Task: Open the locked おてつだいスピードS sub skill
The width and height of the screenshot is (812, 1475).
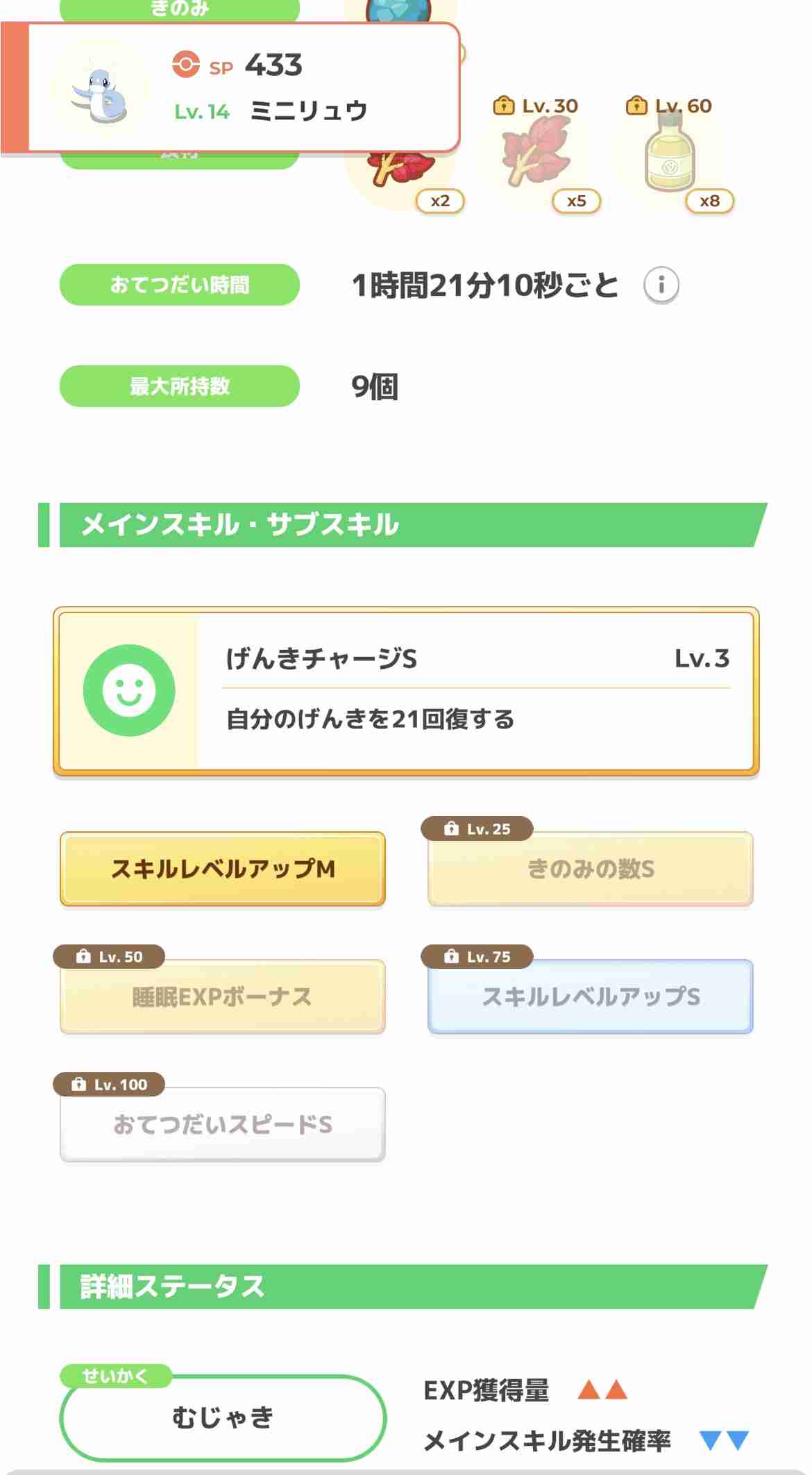Action: click(x=223, y=1124)
